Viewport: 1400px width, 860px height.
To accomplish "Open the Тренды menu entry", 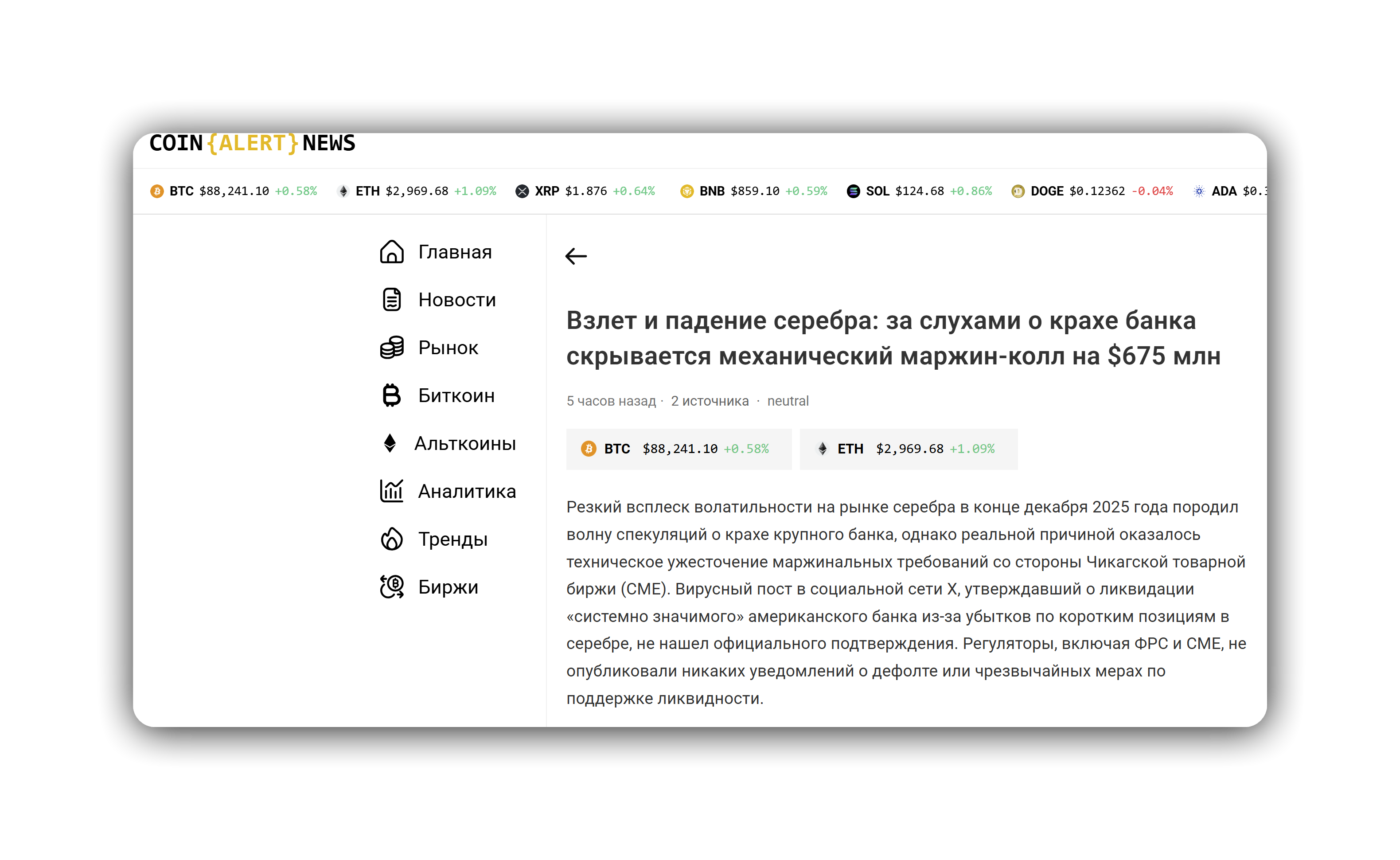I will pyautogui.click(x=452, y=539).
